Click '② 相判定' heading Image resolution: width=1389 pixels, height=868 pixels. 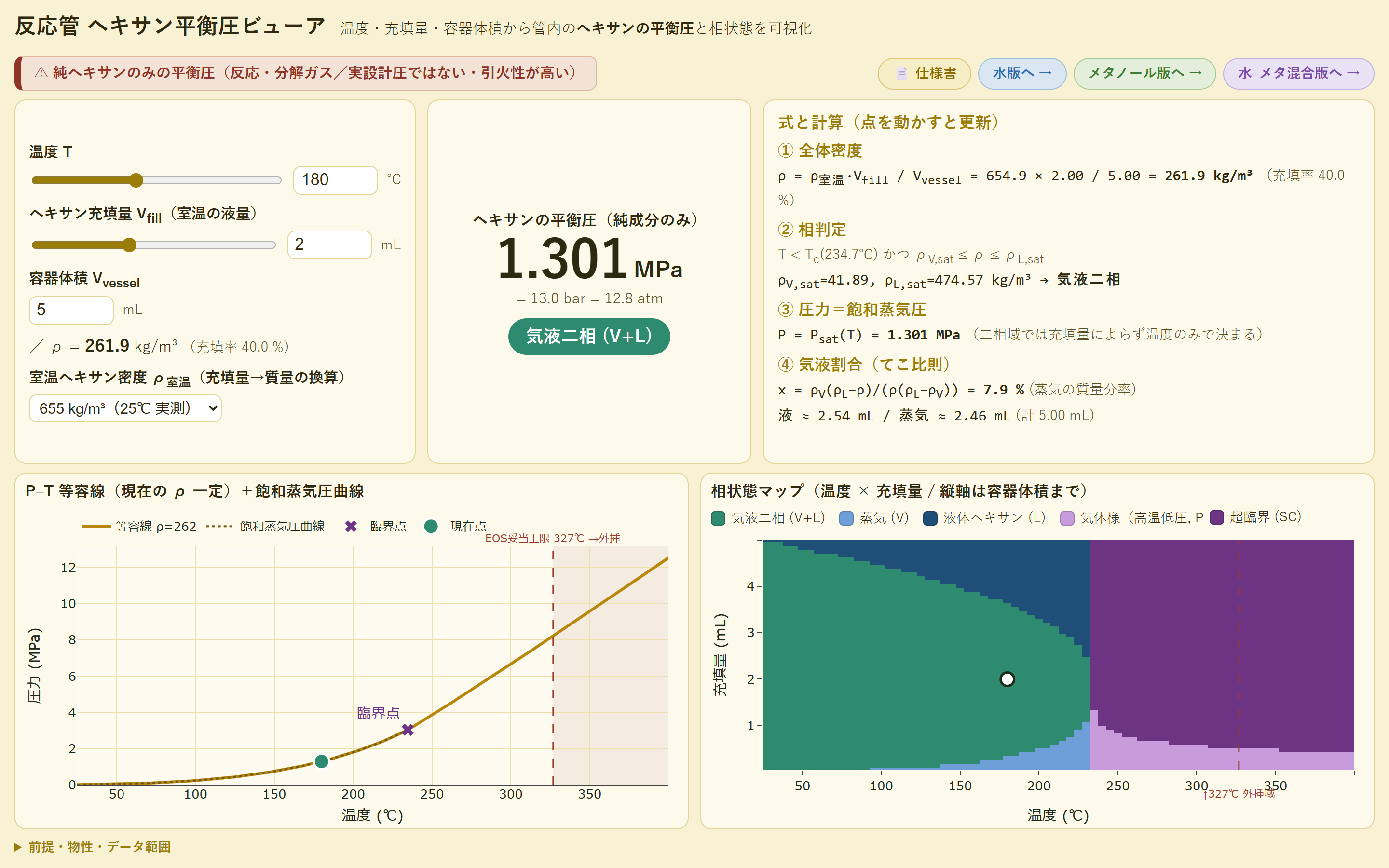click(812, 230)
